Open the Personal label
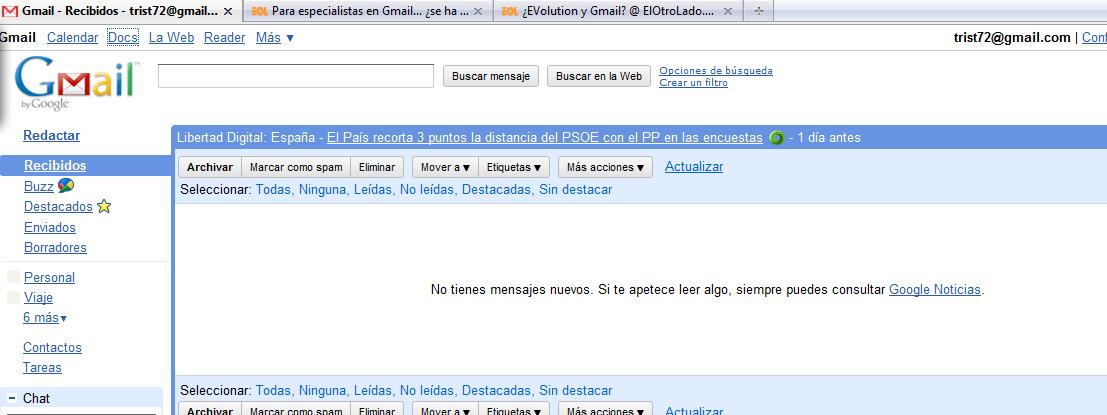This screenshot has width=1107, height=415. coord(49,277)
